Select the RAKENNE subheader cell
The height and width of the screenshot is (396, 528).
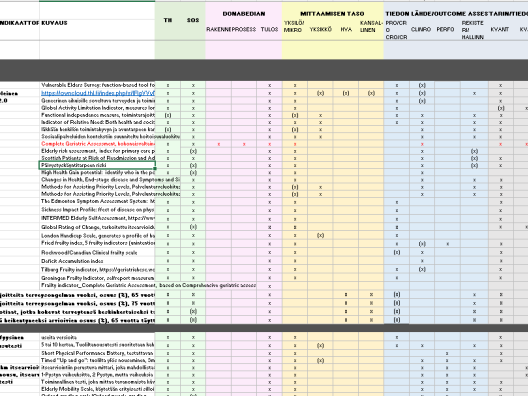tap(218, 30)
